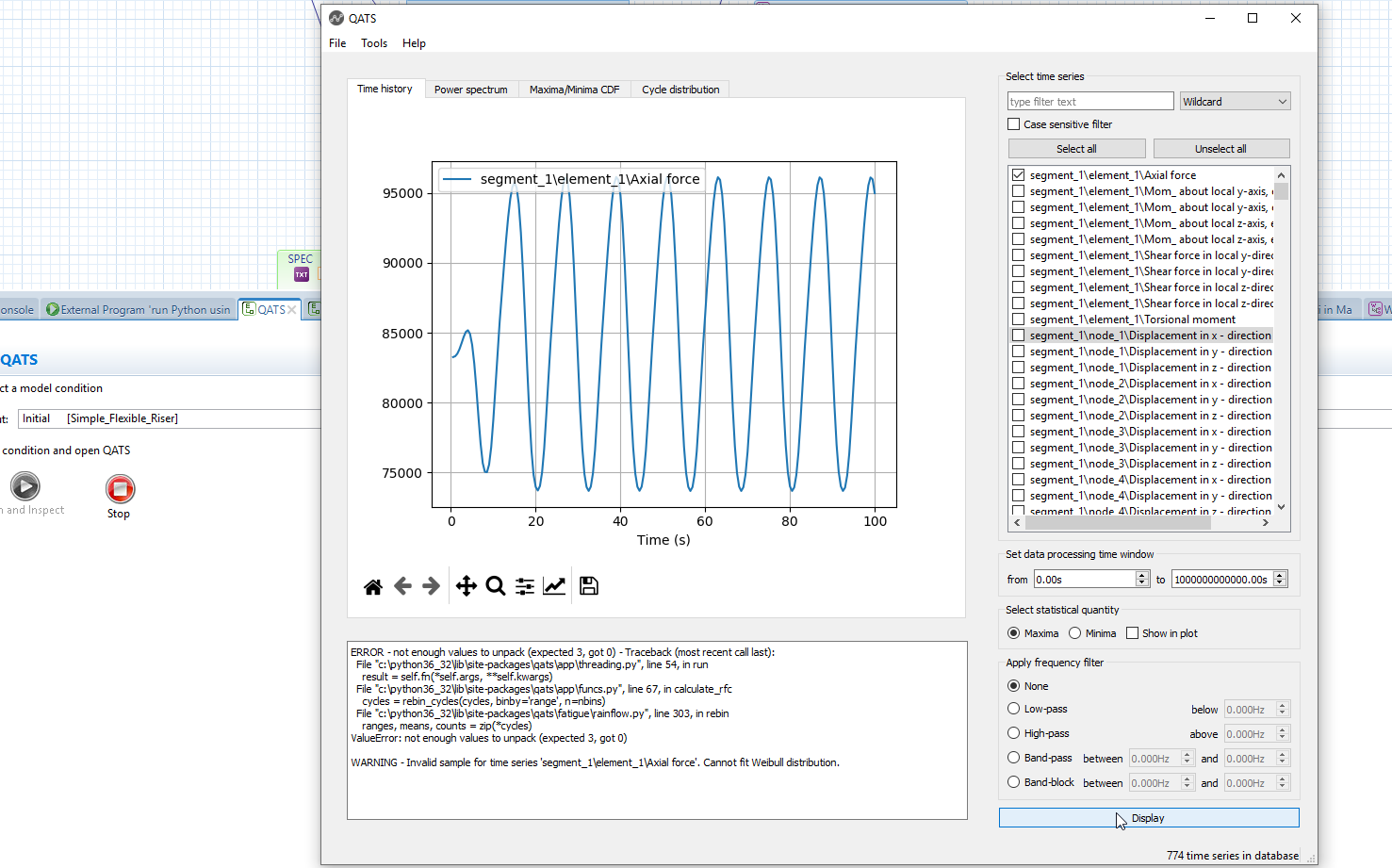Open the Tools menu

374,43
